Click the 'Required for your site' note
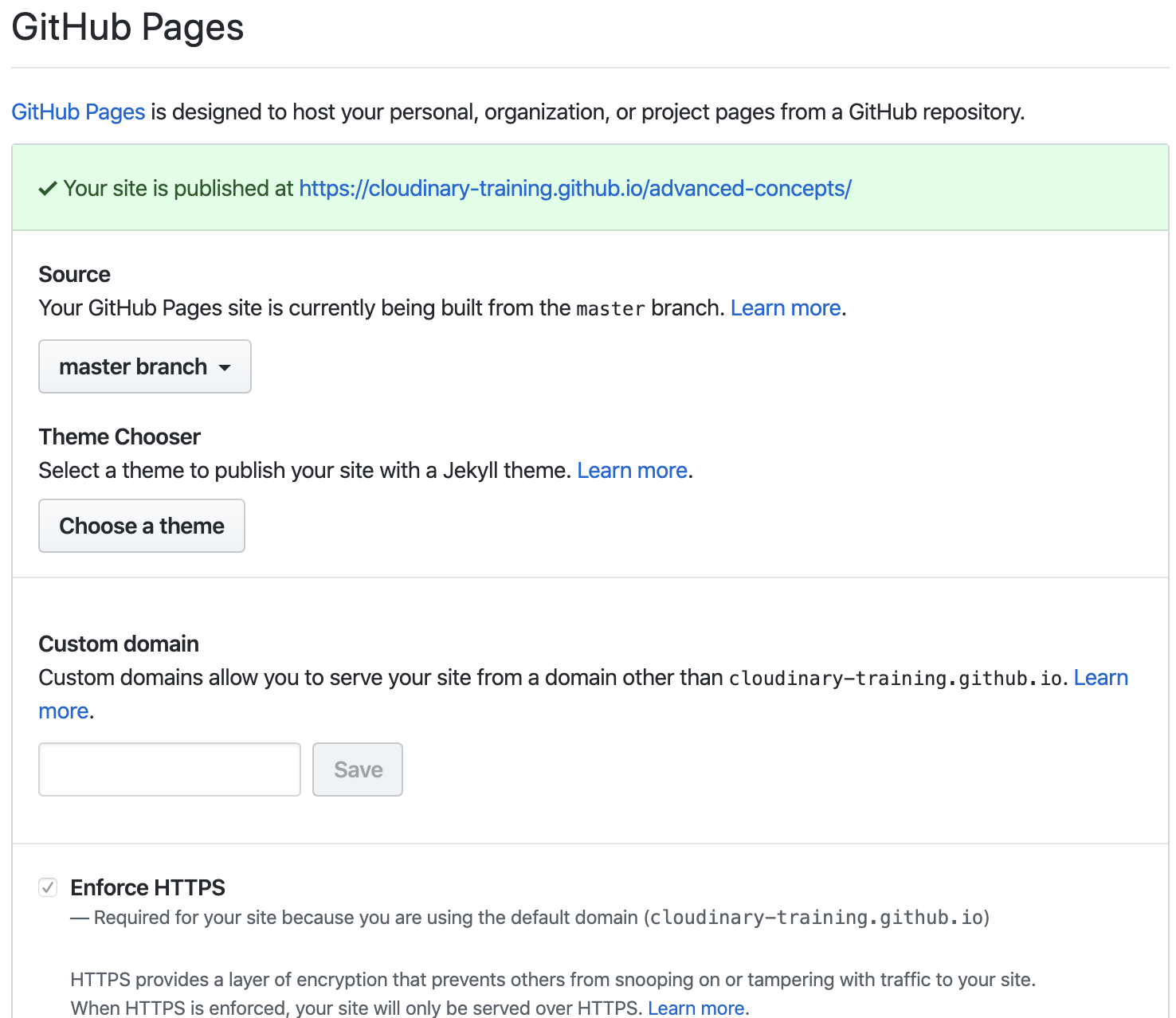 pyautogui.click(x=530, y=918)
